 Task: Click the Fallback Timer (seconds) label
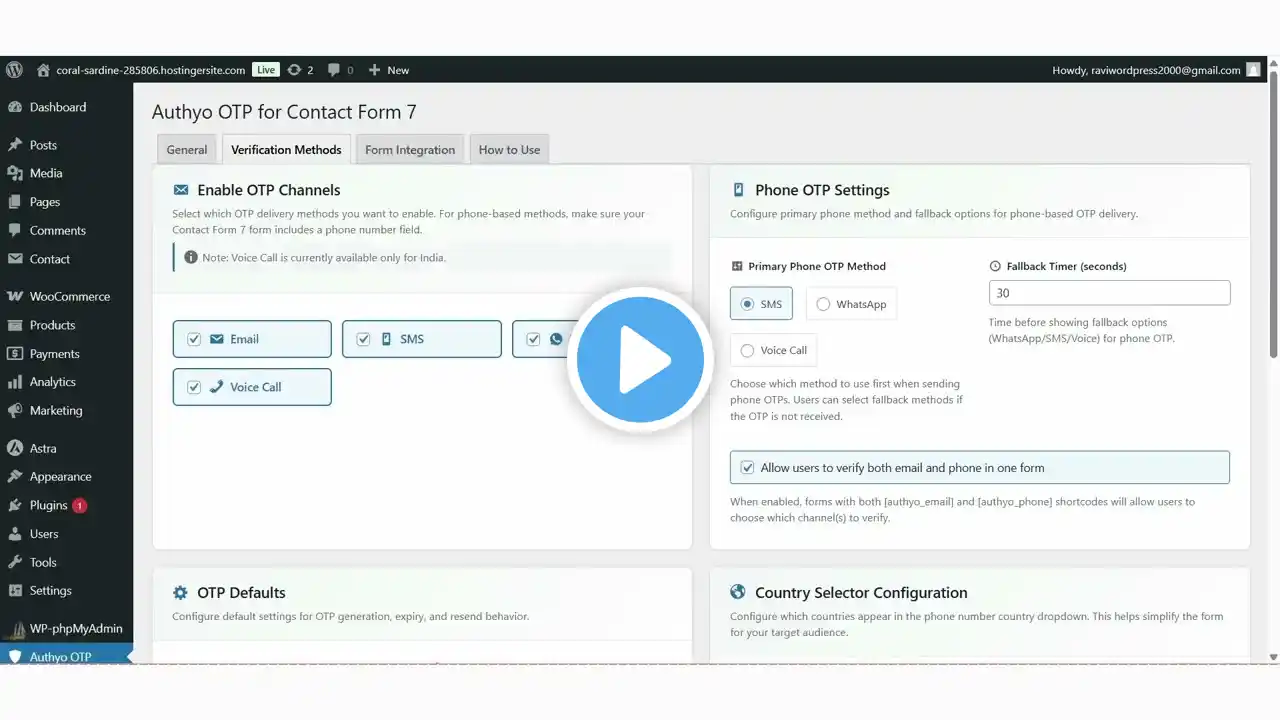(1066, 266)
